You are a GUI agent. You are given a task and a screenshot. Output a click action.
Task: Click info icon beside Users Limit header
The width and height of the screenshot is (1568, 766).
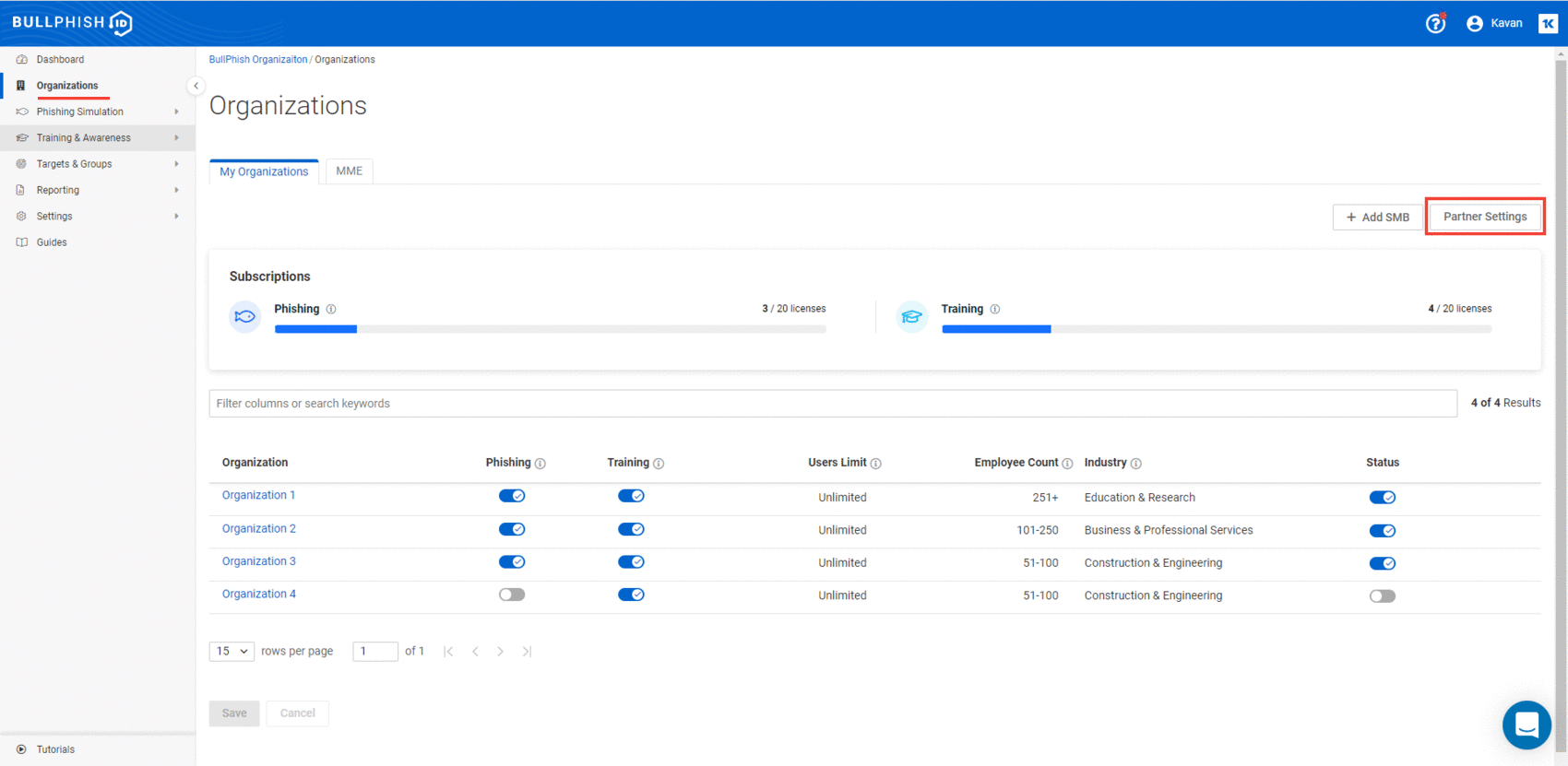[x=876, y=464]
